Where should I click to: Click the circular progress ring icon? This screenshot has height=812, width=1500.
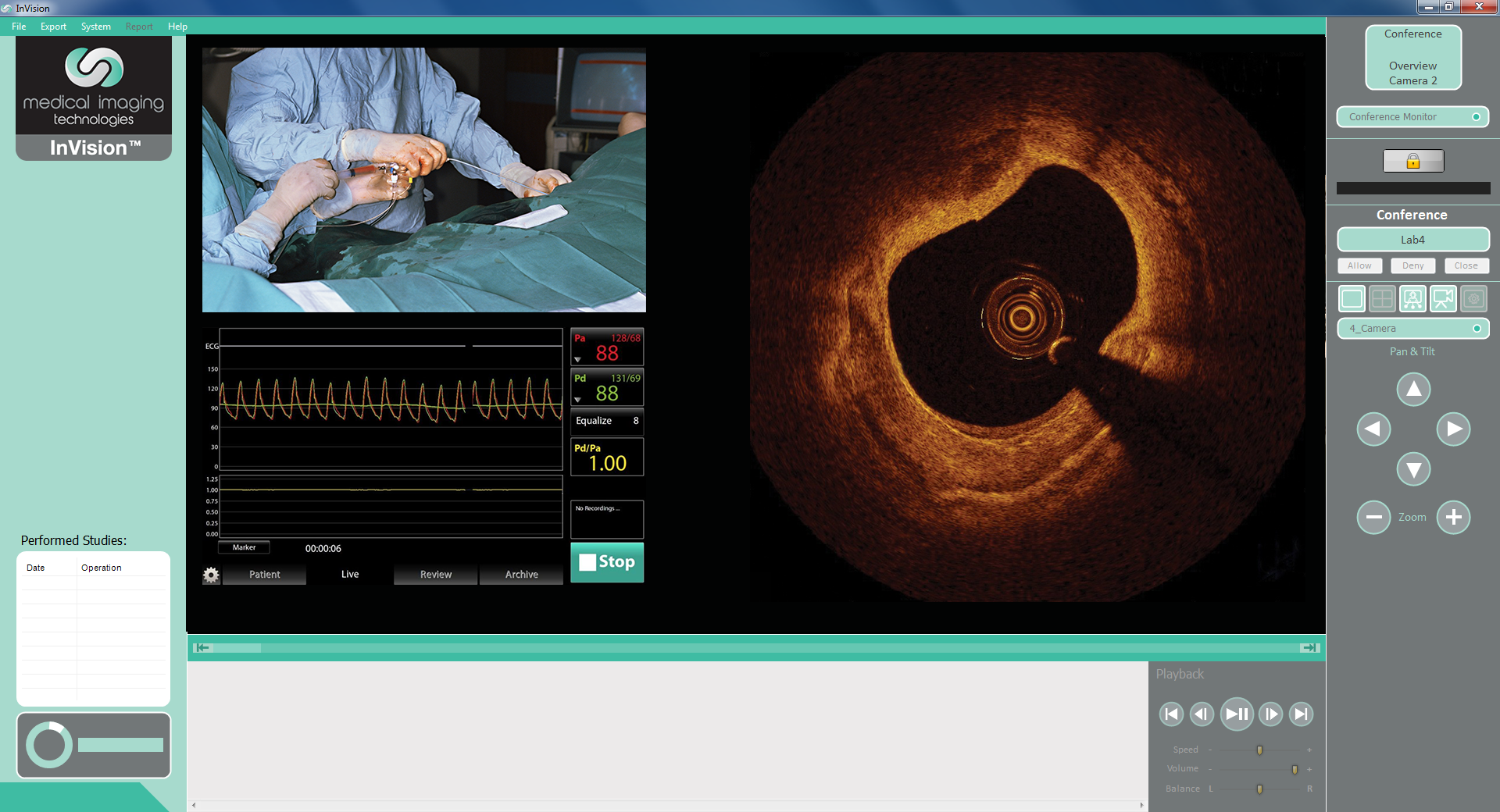tap(48, 745)
